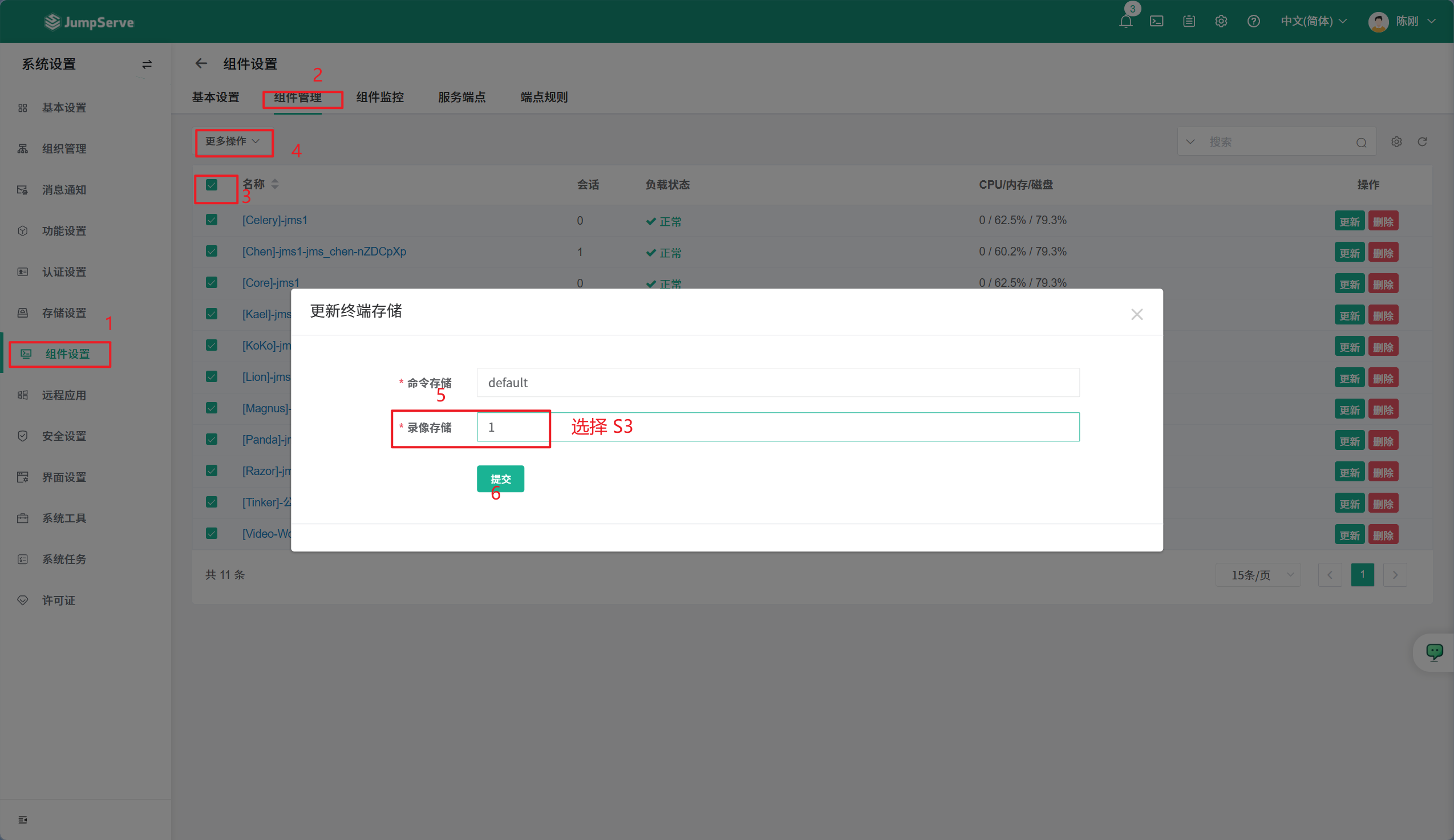The width and height of the screenshot is (1454, 840).
Task: Open the notifications bell icon
Action: 1125,21
